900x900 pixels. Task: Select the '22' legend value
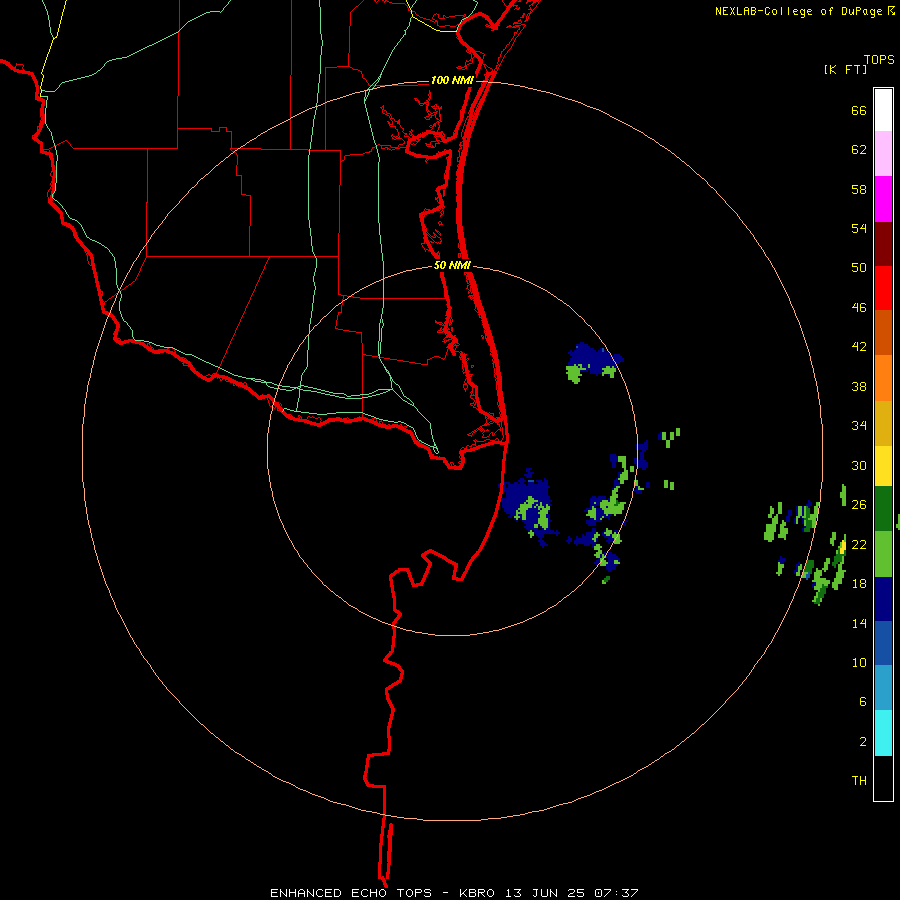point(859,544)
